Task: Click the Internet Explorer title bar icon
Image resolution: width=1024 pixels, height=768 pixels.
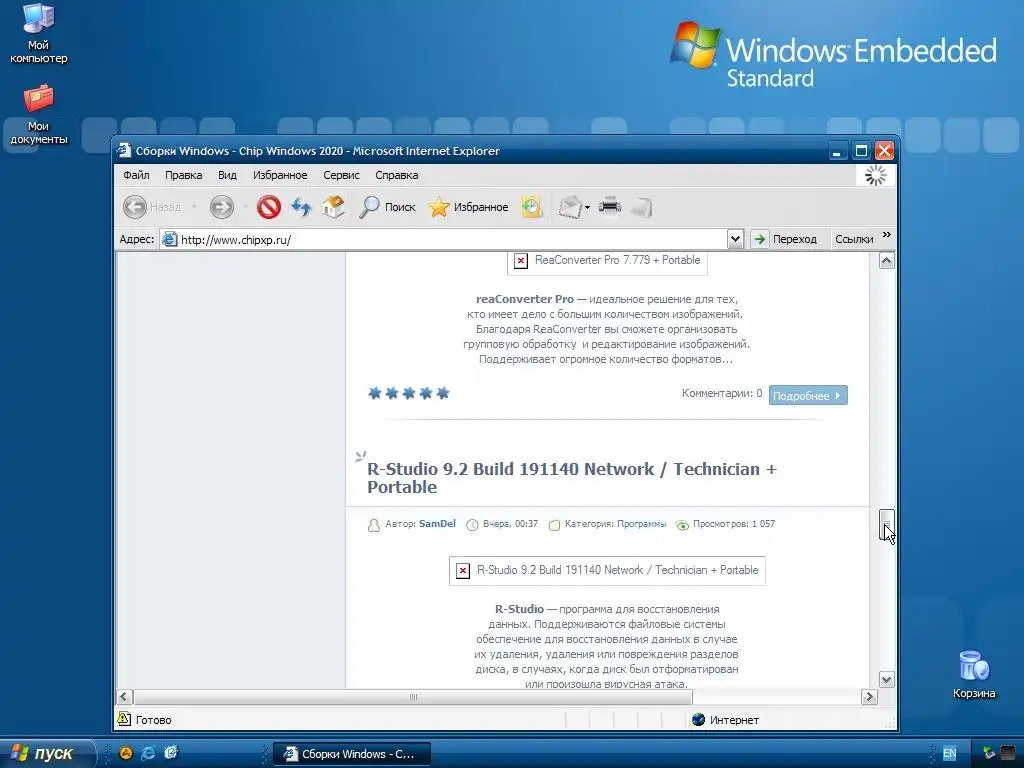Action: [124, 151]
